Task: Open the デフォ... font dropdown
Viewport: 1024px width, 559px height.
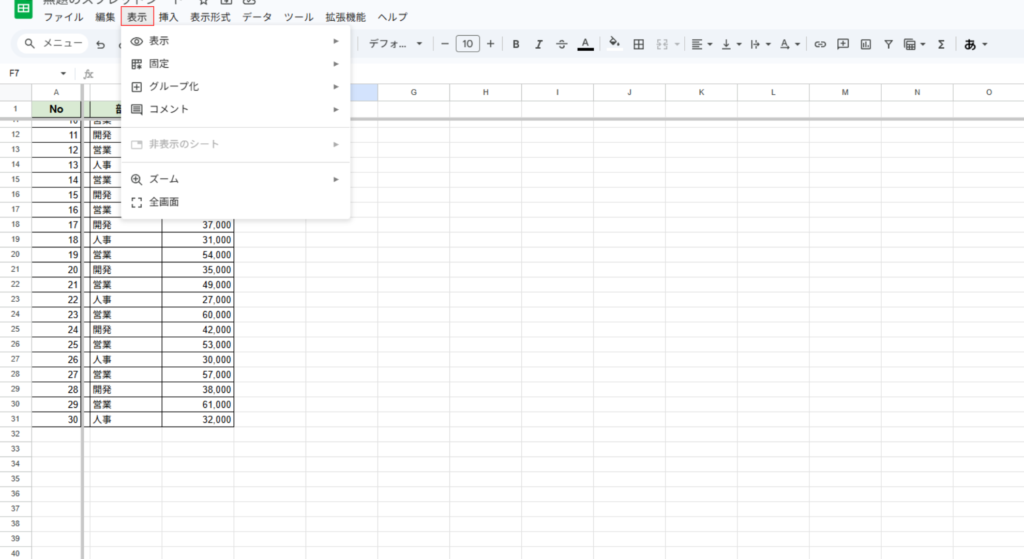Action: (395, 44)
